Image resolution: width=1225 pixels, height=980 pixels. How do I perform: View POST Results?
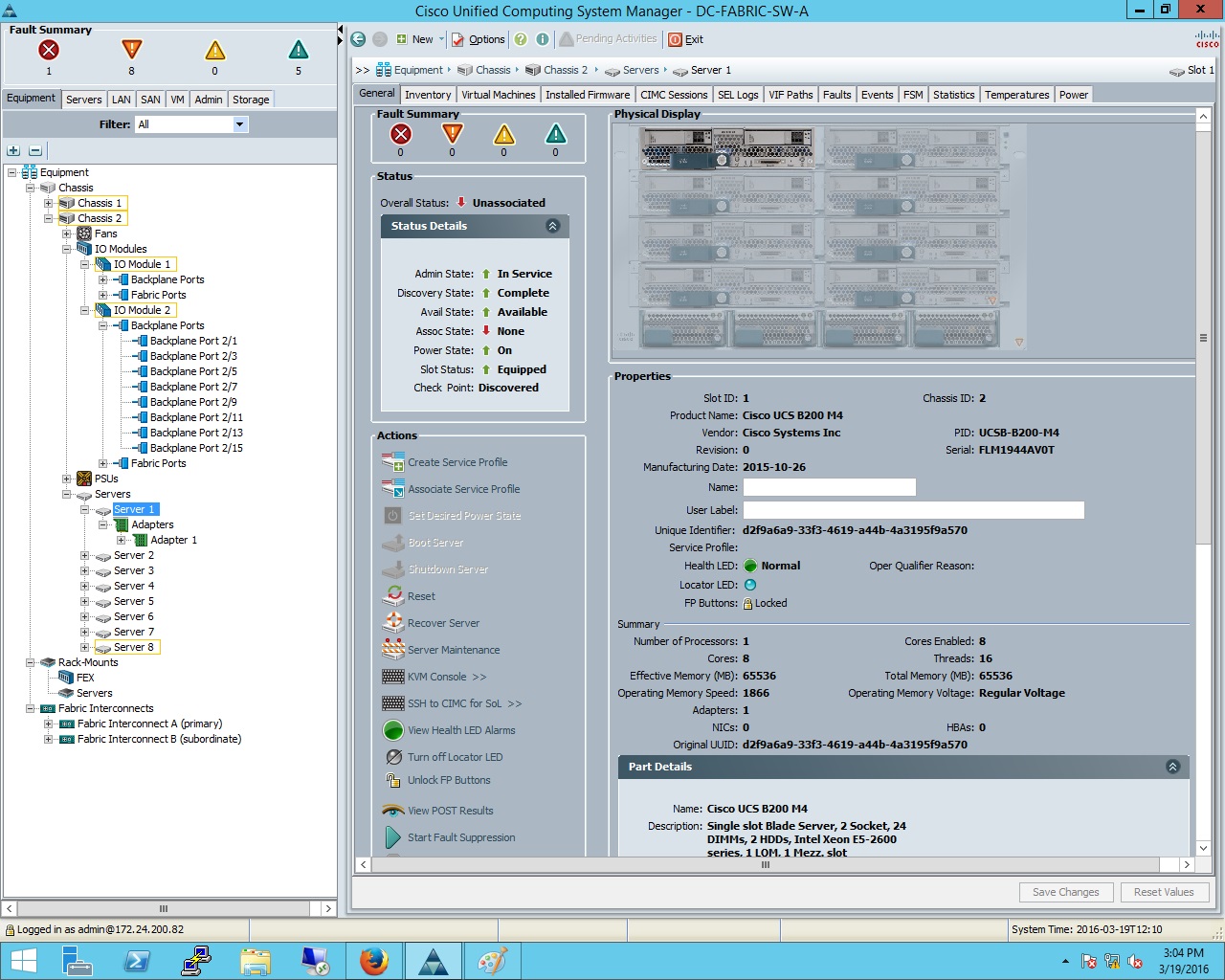452,811
